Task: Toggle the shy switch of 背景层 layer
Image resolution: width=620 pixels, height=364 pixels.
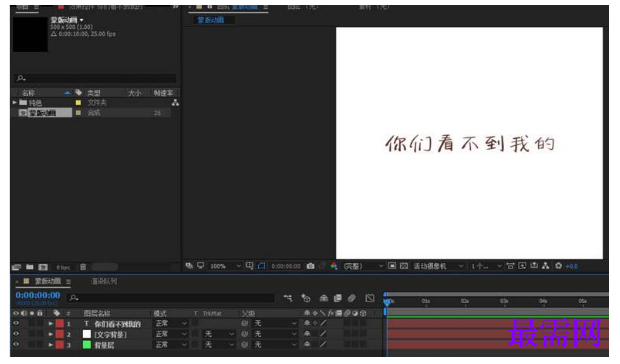Action: pyautogui.click(x=307, y=345)
